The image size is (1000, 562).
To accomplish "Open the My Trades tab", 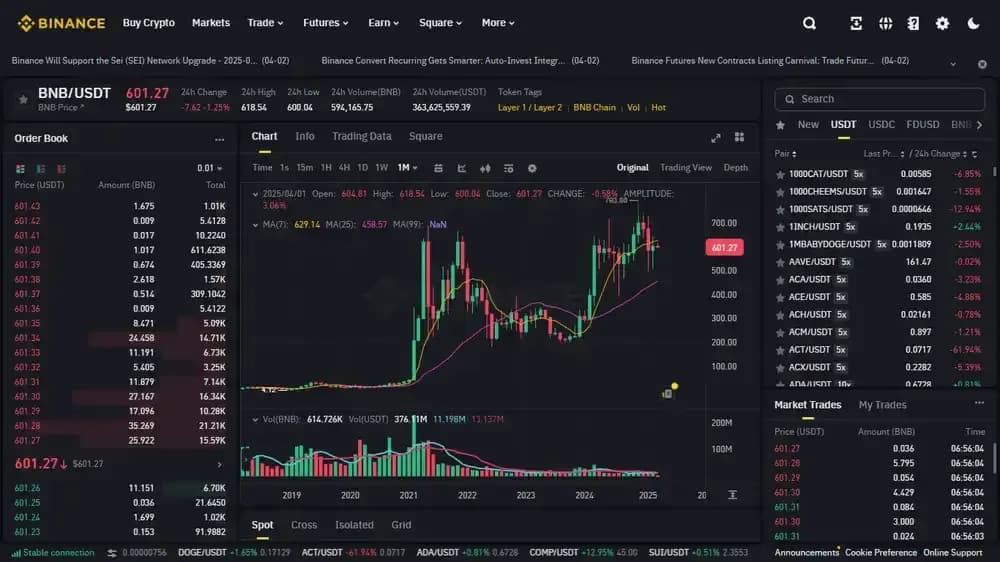I will point(882,405).
